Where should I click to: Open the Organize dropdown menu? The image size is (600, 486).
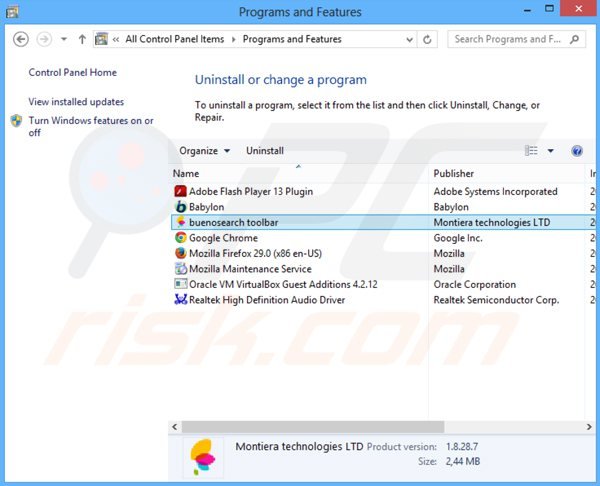(x=205, y=151)
